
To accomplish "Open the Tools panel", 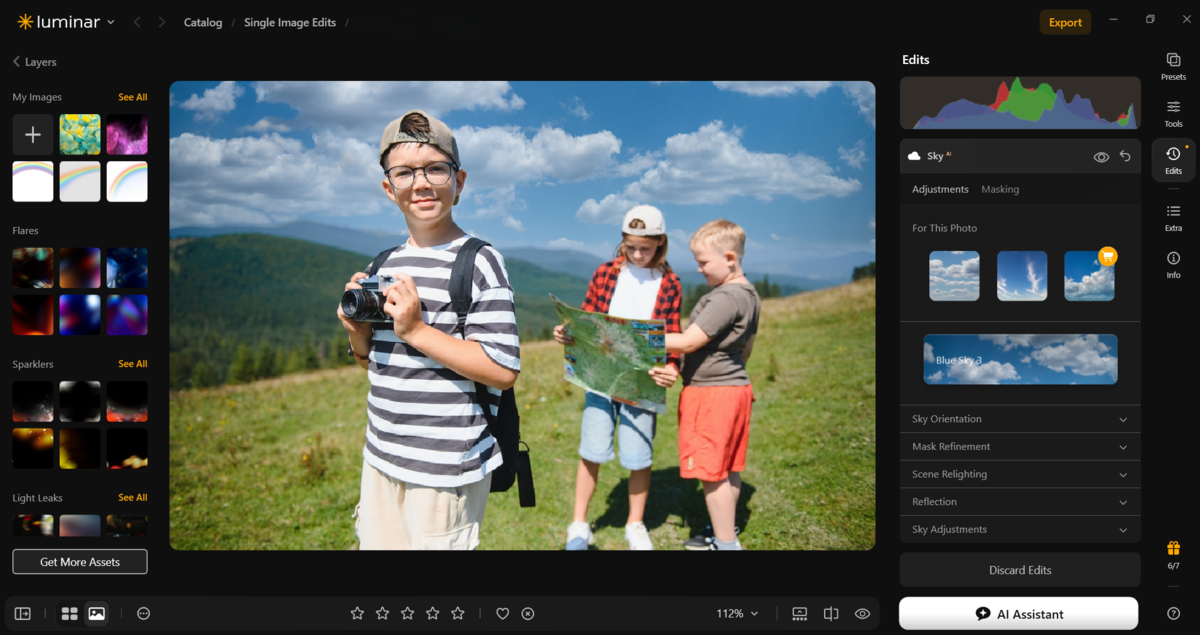I will tap(1173, 114).
